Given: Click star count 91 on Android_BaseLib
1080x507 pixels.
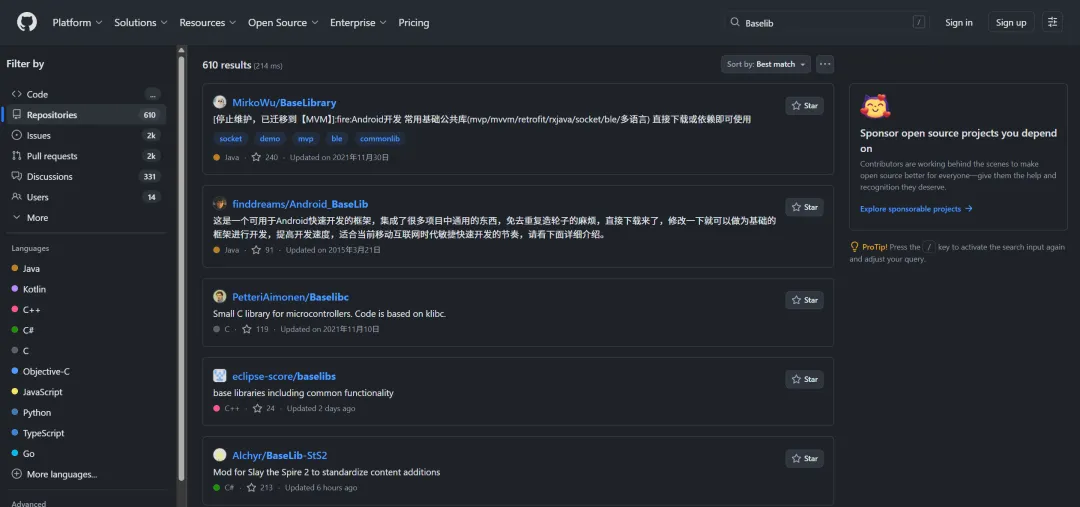Looking at the screenshot, I should (x=262, y=250).
